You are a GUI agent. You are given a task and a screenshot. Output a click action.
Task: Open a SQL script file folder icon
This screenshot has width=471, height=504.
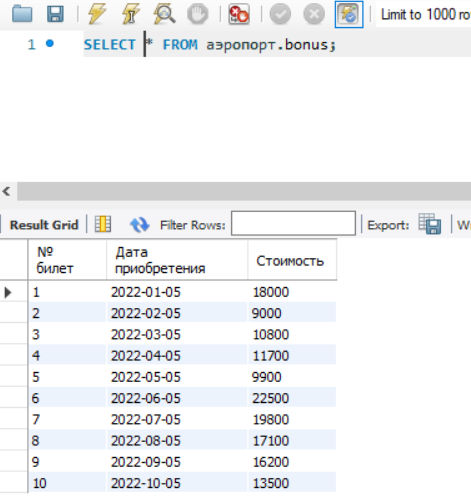(x=22, y=14)
